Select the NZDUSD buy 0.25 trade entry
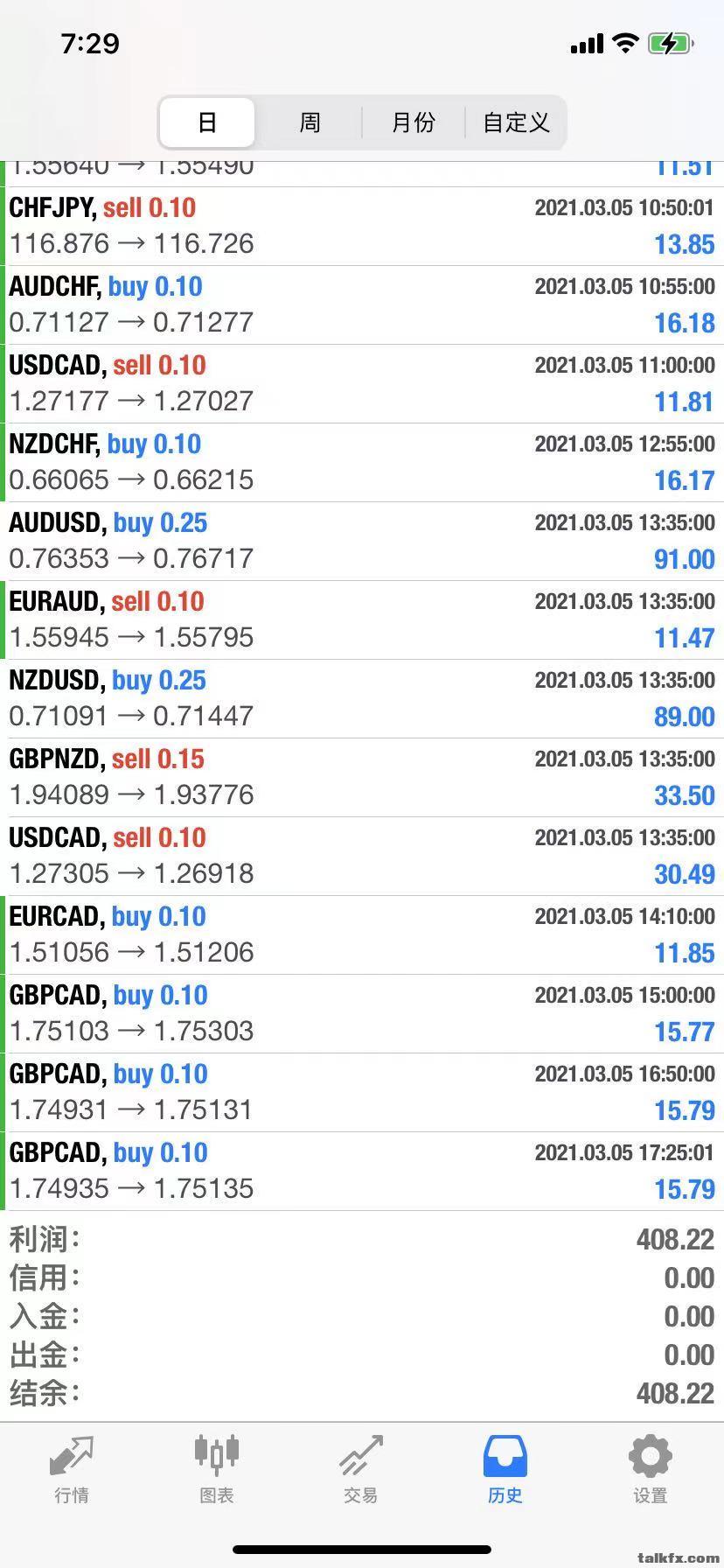The height and width of the screenshot is (1568, 724). point(362,699)
